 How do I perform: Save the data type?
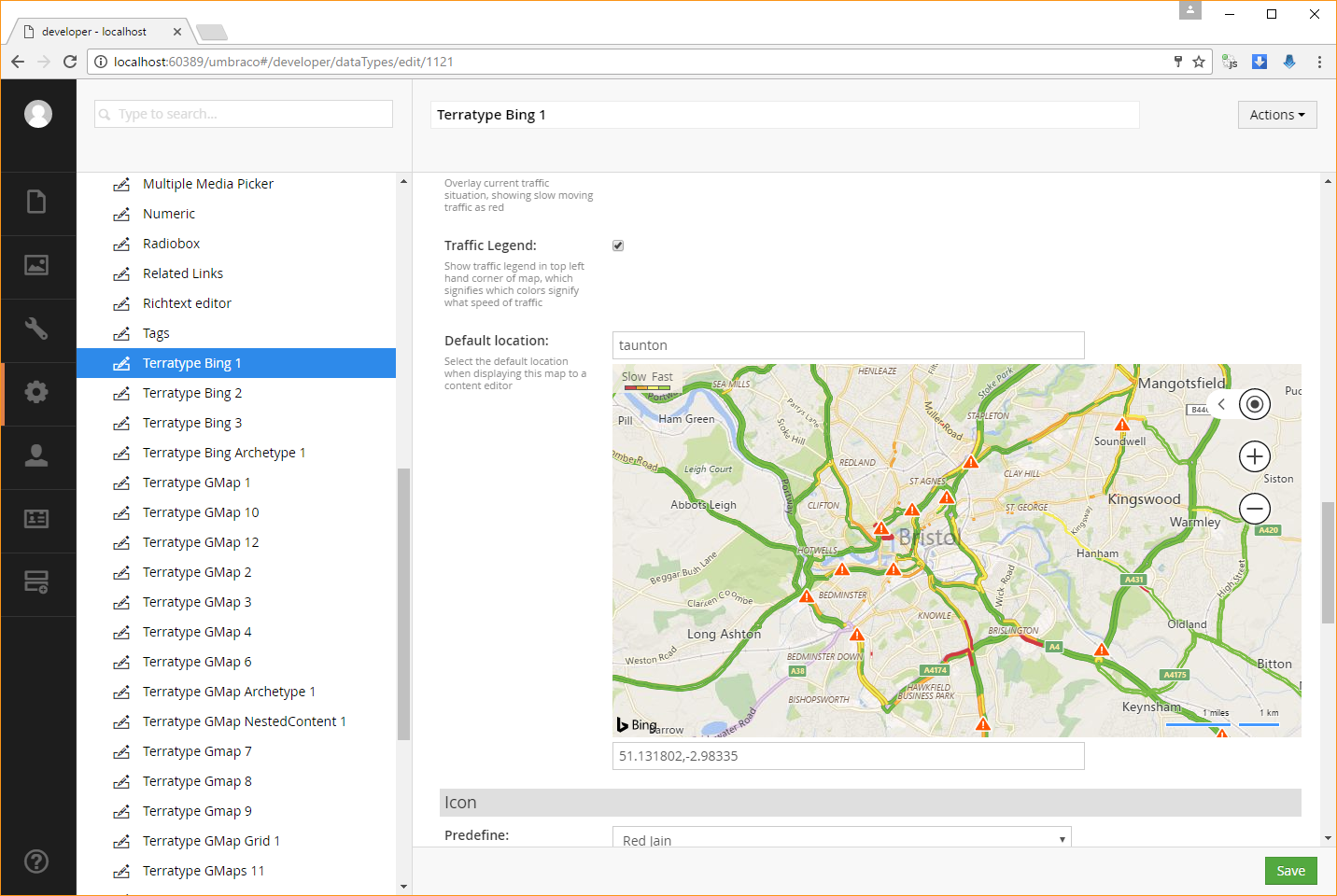1290,871
